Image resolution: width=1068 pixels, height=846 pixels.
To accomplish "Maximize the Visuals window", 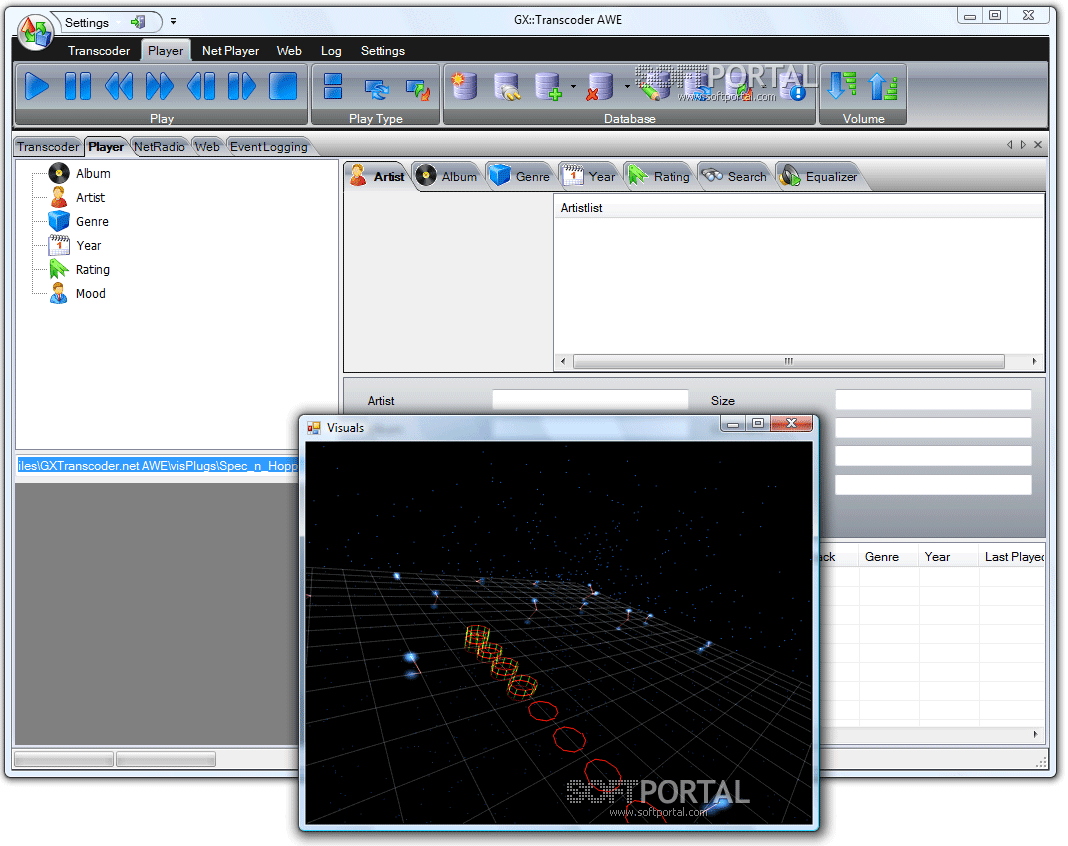I will [757, 424].
